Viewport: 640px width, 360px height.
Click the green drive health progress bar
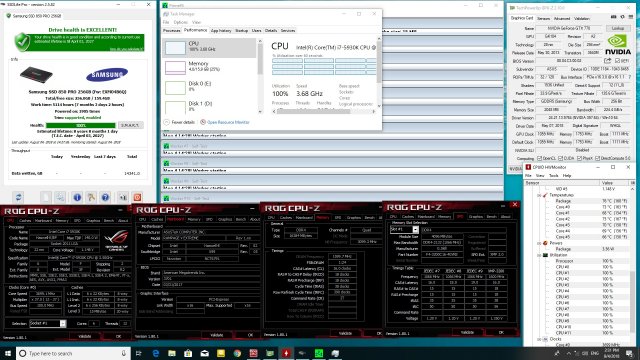(x=81, y=125)
